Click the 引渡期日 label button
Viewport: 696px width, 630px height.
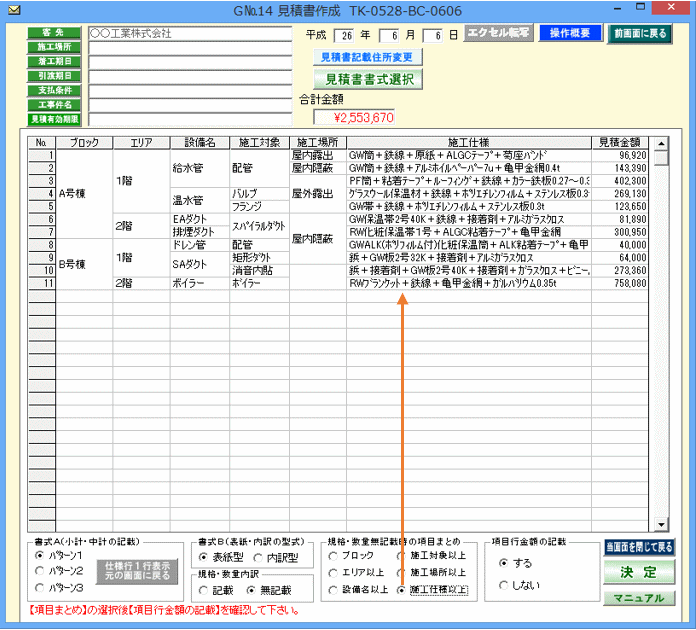point(54,76)
